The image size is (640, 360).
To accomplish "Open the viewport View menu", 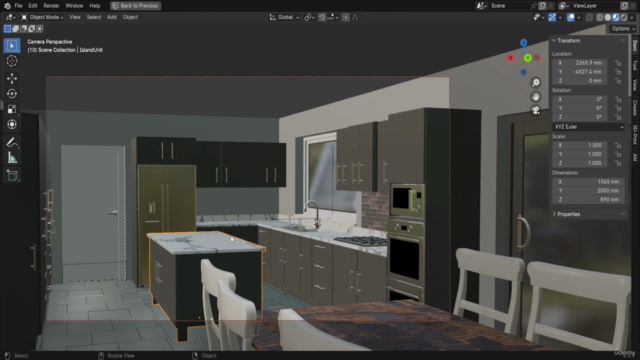I will coord(75,17).
